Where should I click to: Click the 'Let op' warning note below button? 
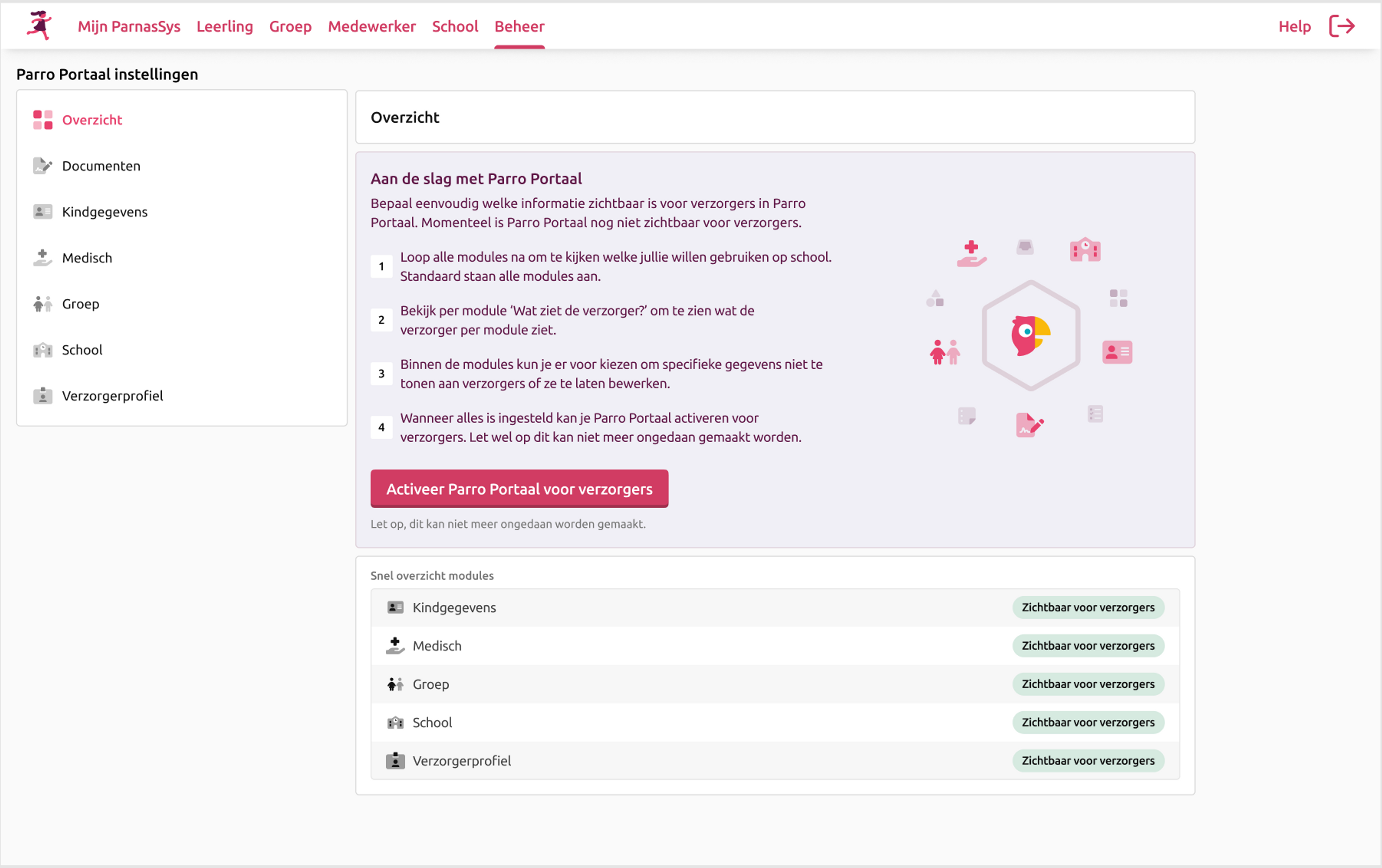coord(508,524)
